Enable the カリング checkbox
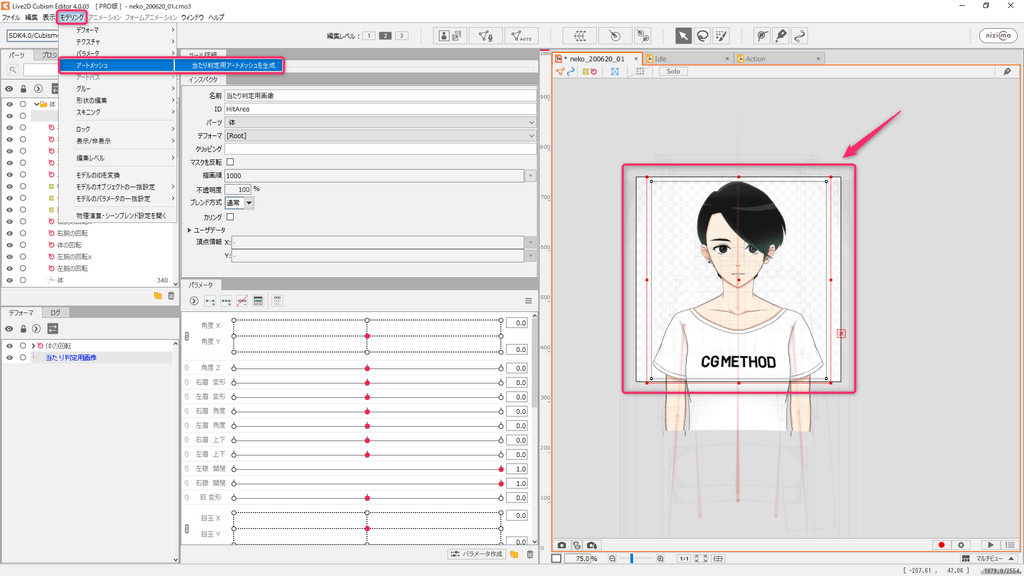 (230, 216)
